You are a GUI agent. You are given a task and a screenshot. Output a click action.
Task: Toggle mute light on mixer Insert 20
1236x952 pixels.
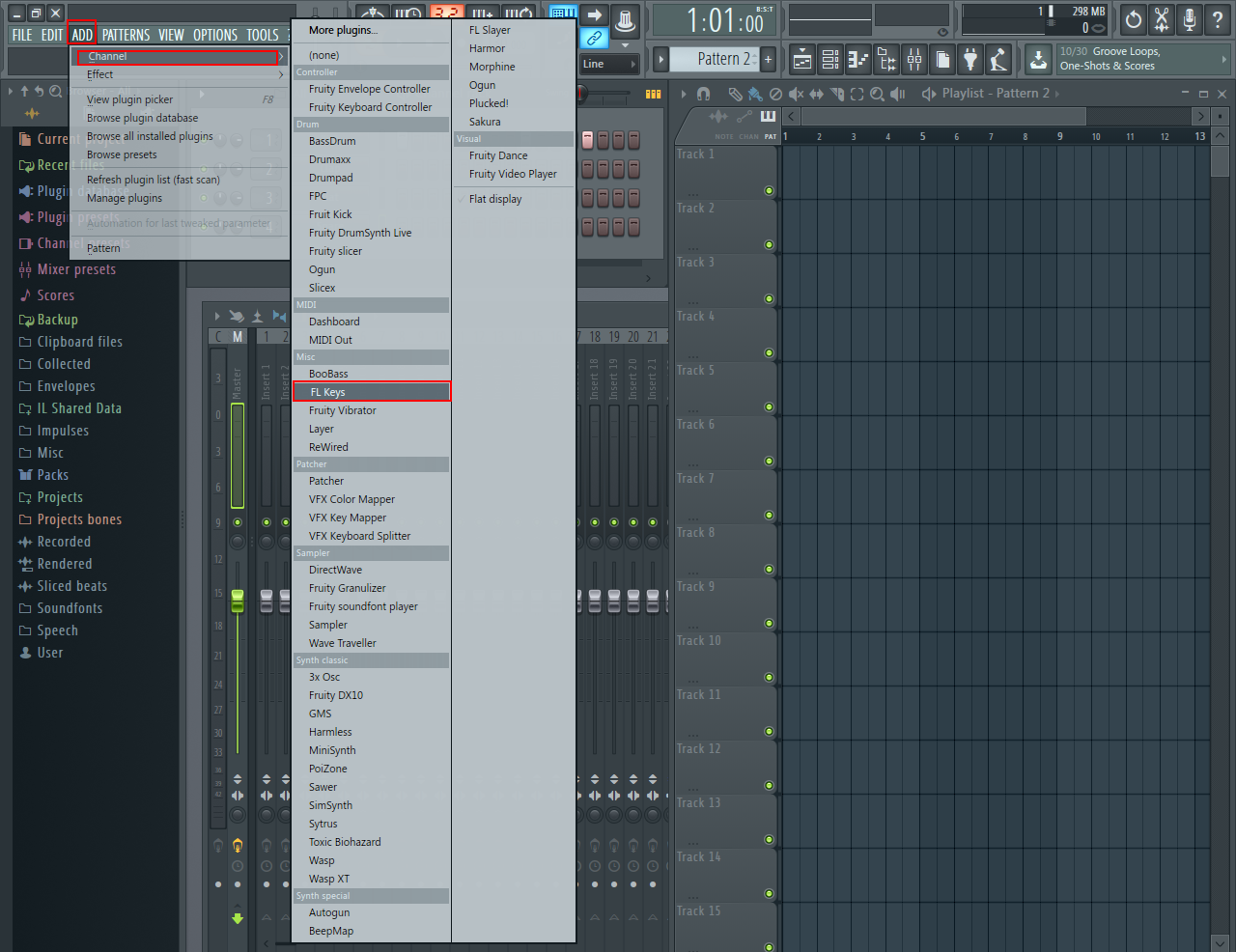click(633, 522)
